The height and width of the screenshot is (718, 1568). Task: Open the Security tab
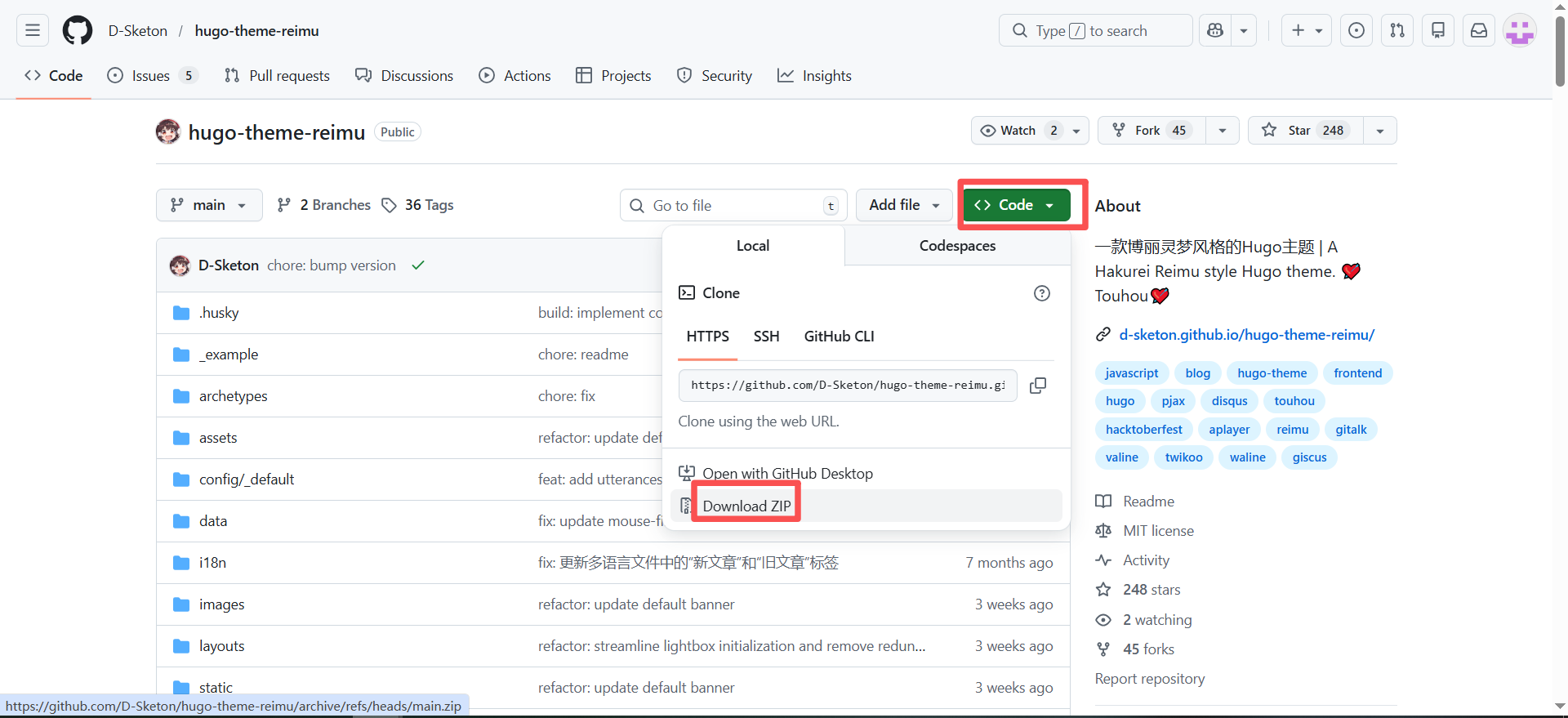coord(715,76)
